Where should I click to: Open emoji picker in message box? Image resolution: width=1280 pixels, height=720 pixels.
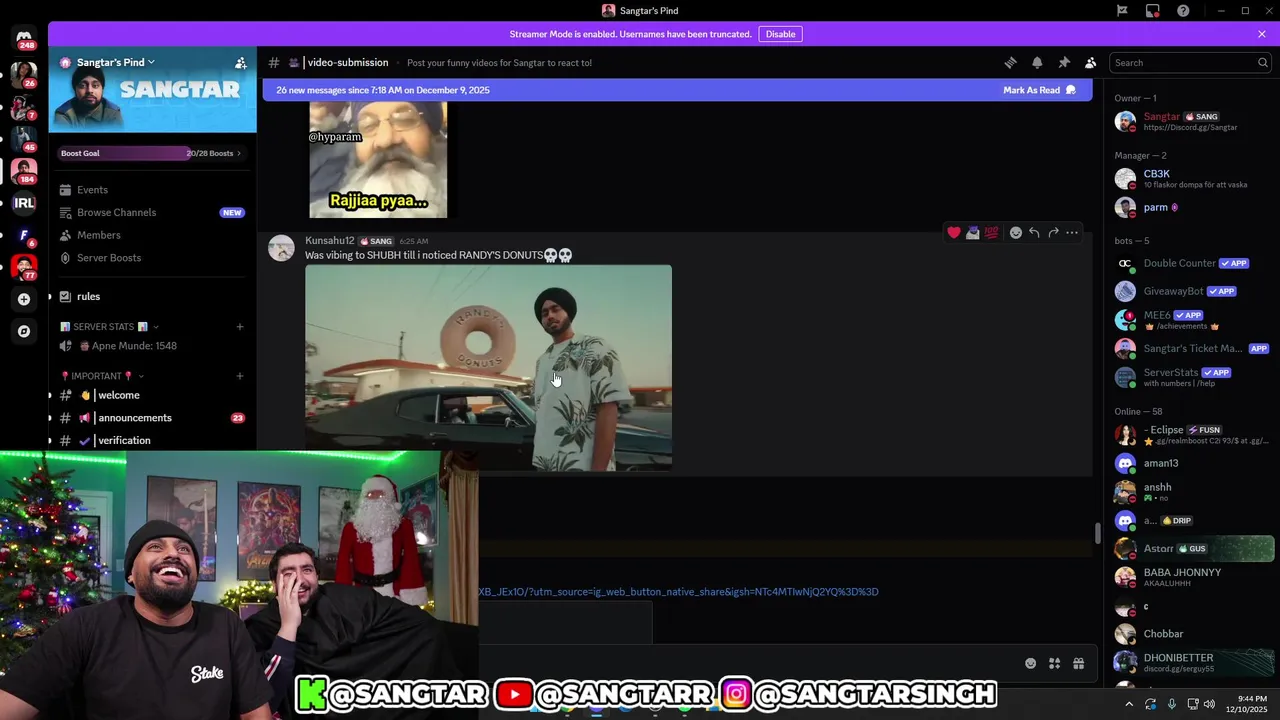coord(1030,663)
